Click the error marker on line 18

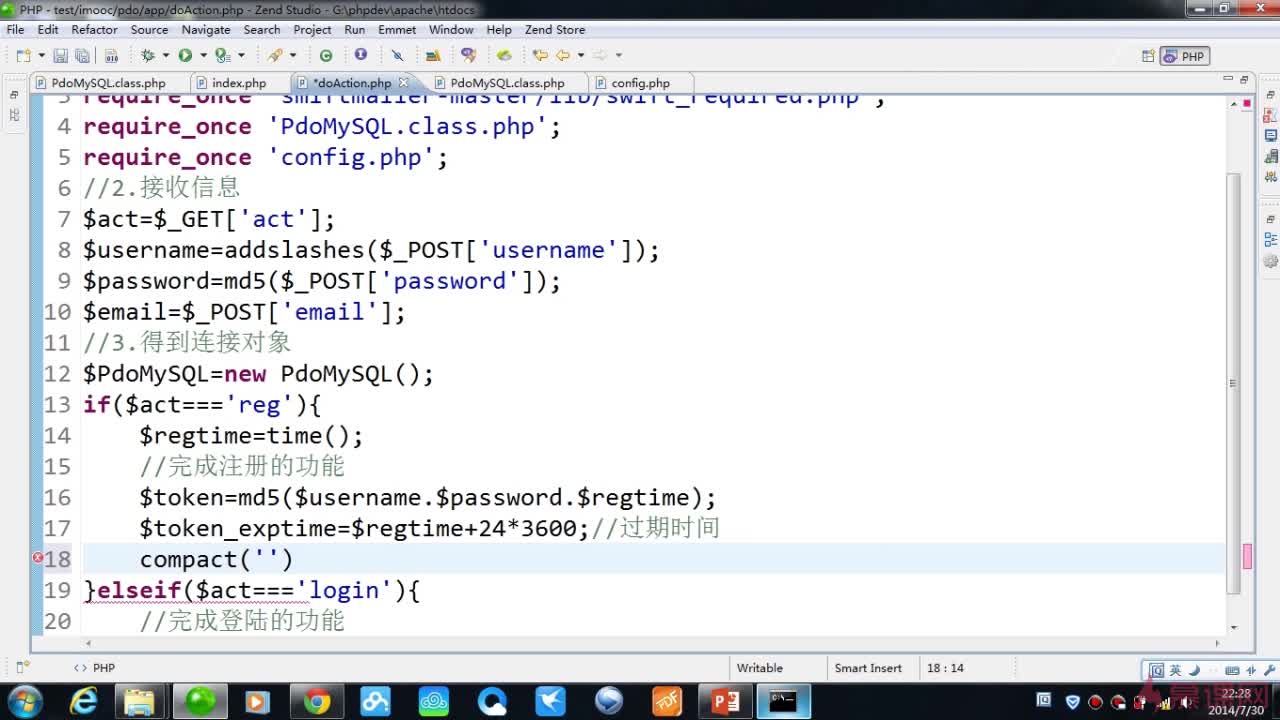coord(38,558)
